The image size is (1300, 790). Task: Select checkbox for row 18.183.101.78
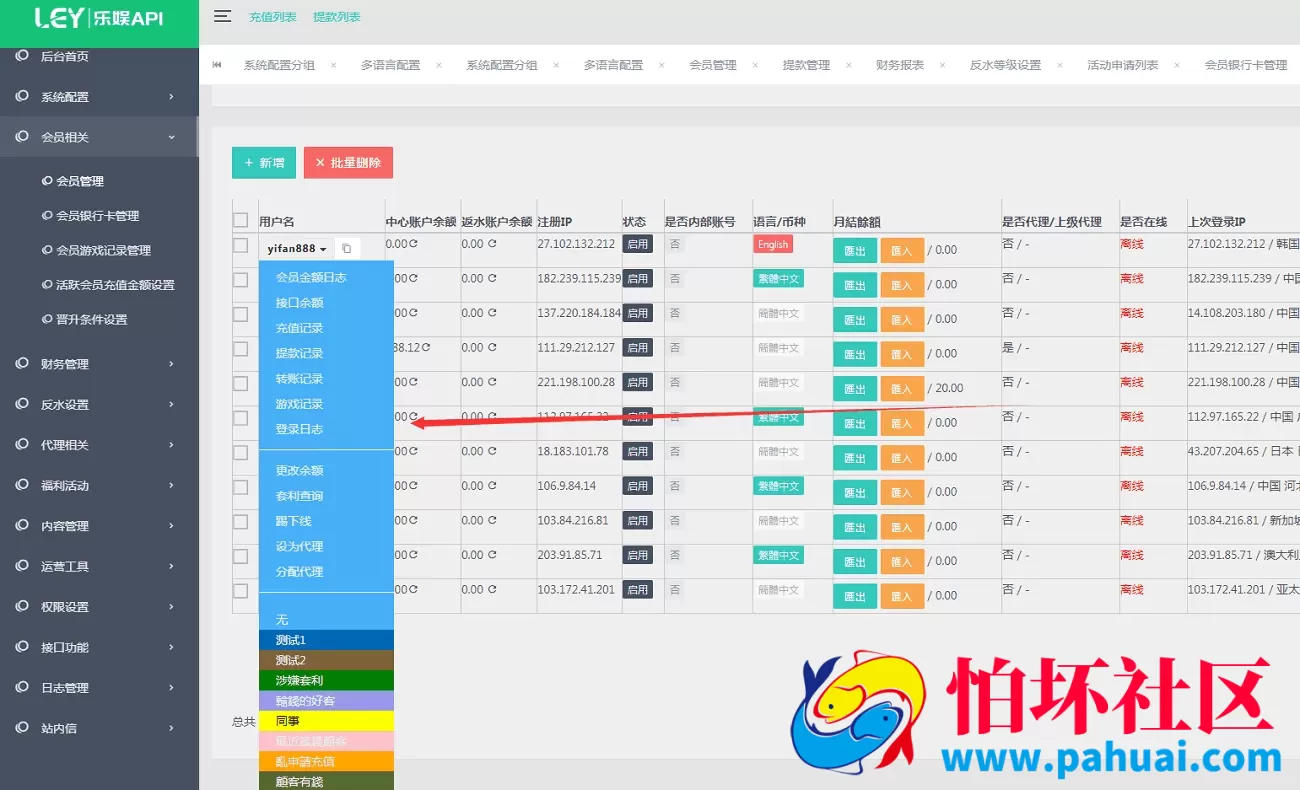coord(240,452)
